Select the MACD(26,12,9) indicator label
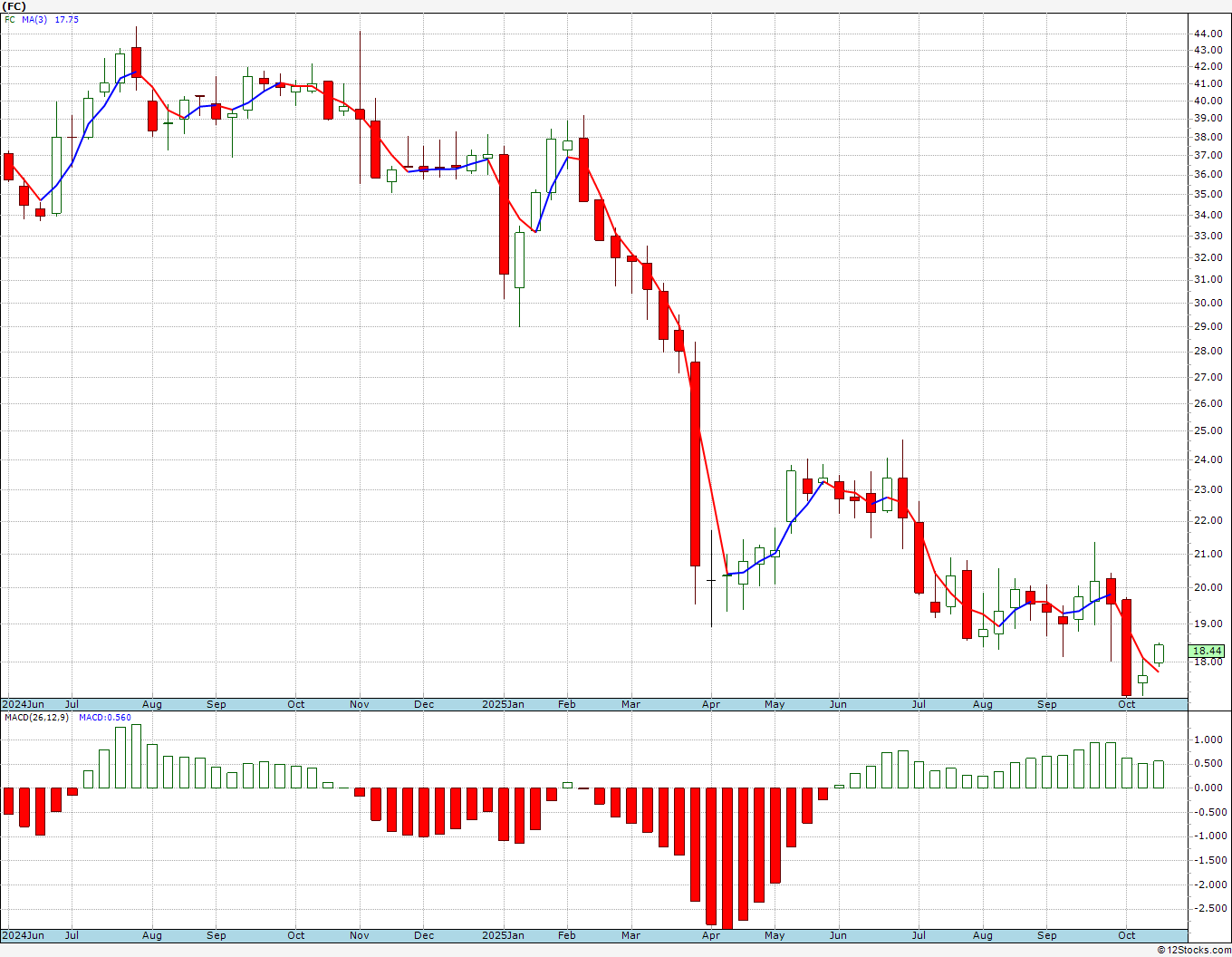The width and height of the screenshot is (1232, 957). click(36, 718)
